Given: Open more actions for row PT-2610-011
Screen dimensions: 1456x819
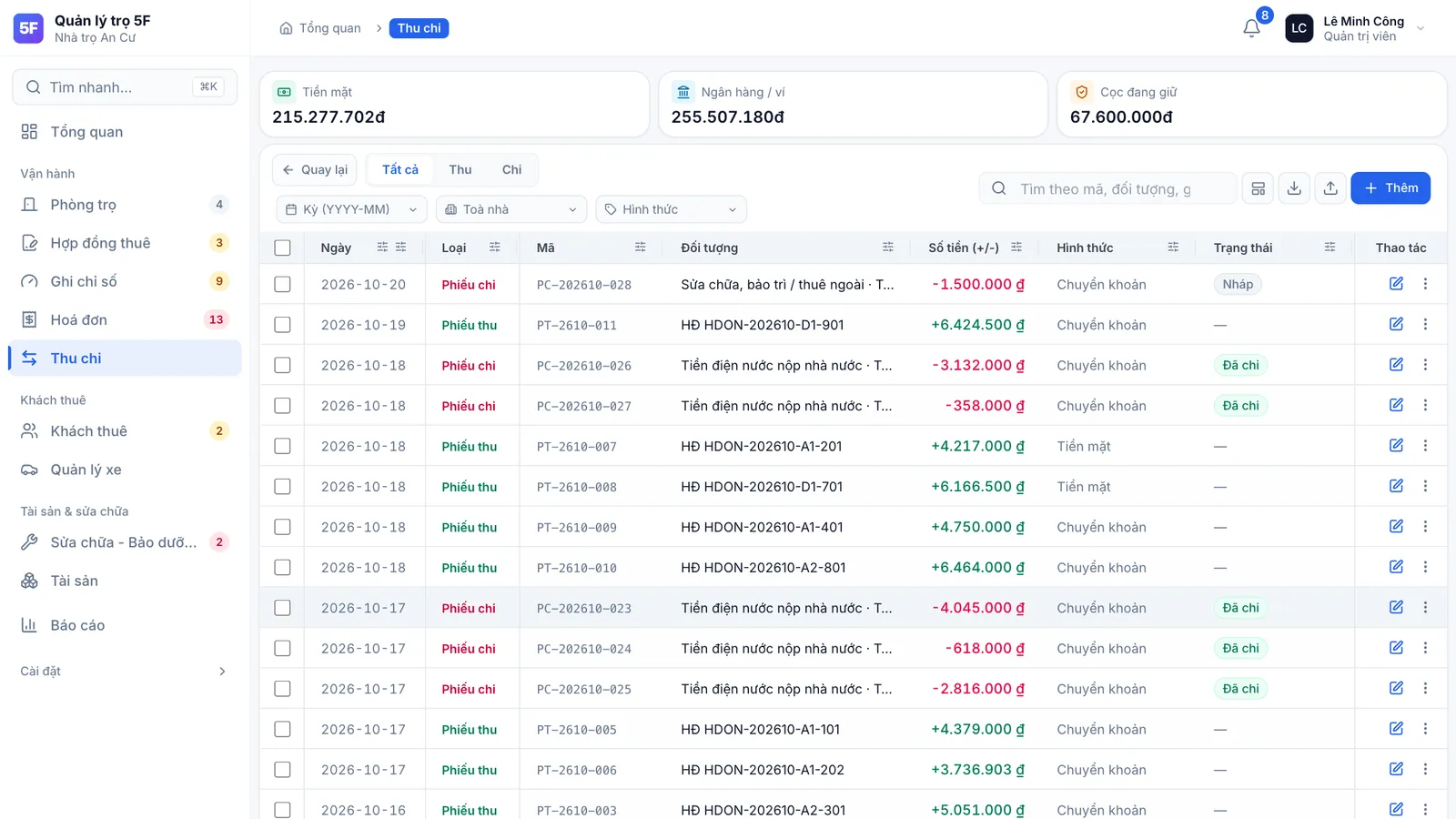Looking at the screenshot, I should point(1425,325).
